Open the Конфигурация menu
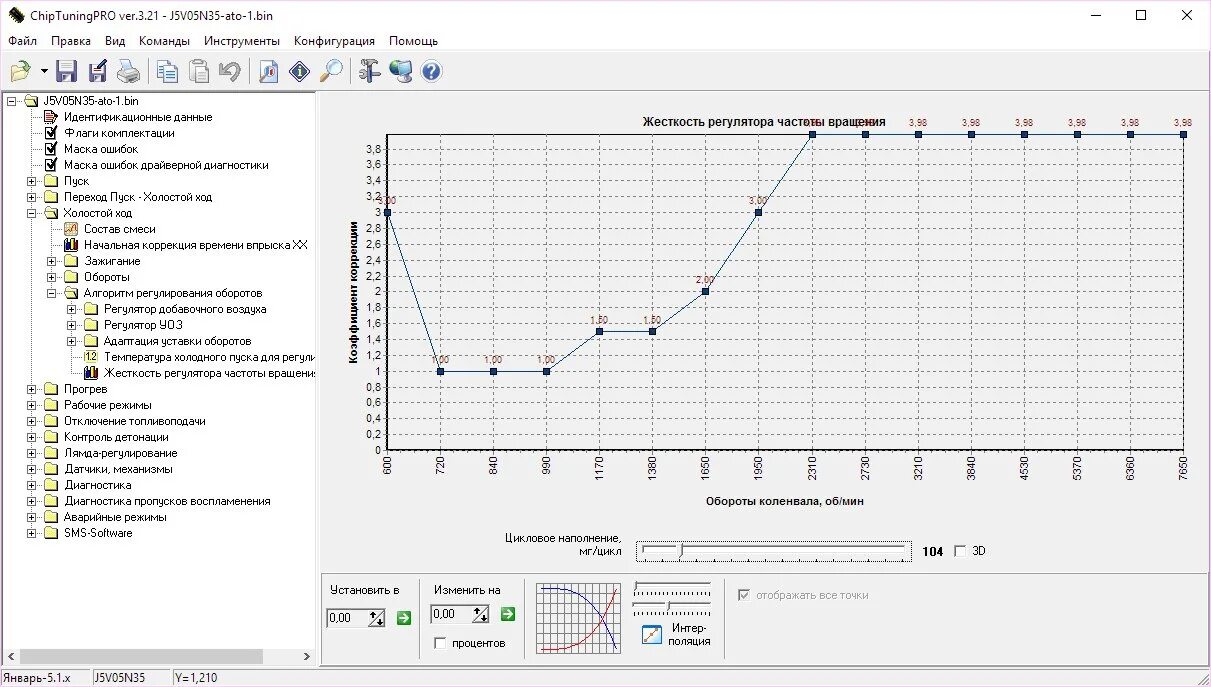1211x687 pixels. pos(334,41)
